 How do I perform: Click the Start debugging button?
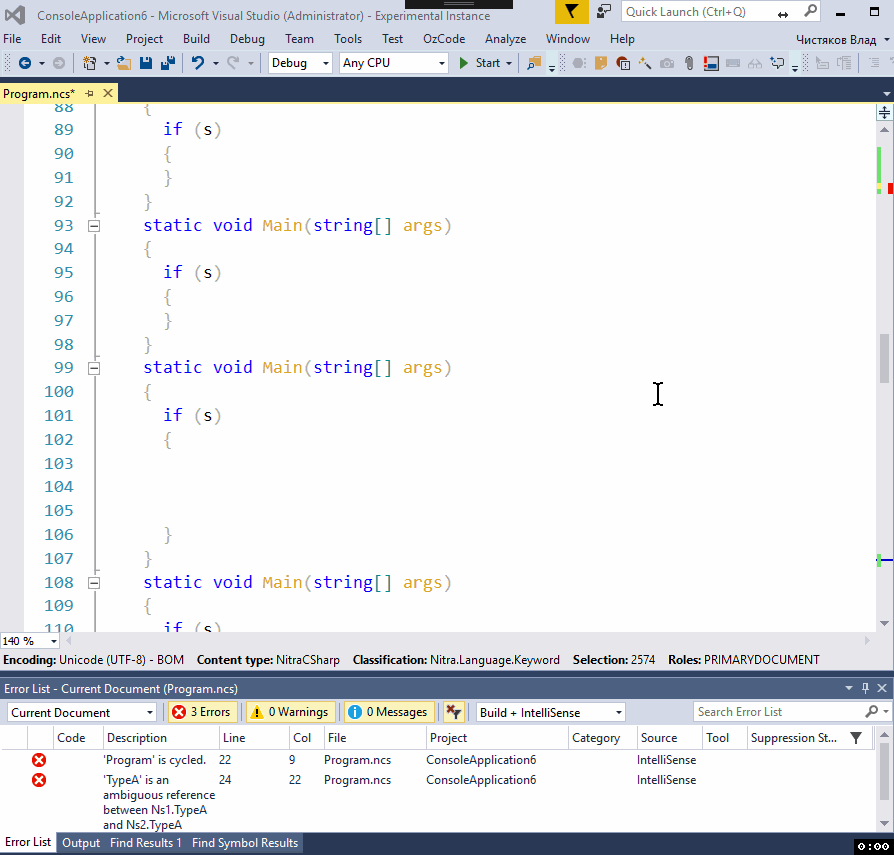(479, 63)
